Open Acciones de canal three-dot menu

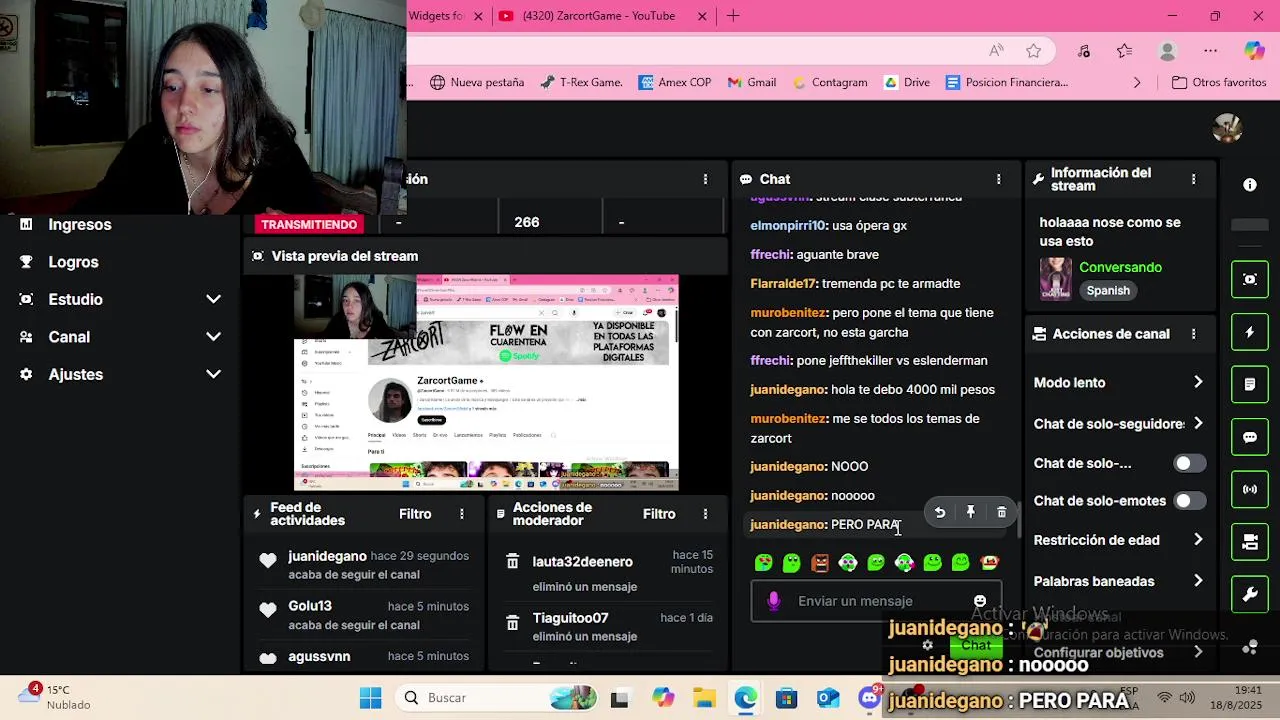(1193, 334)
